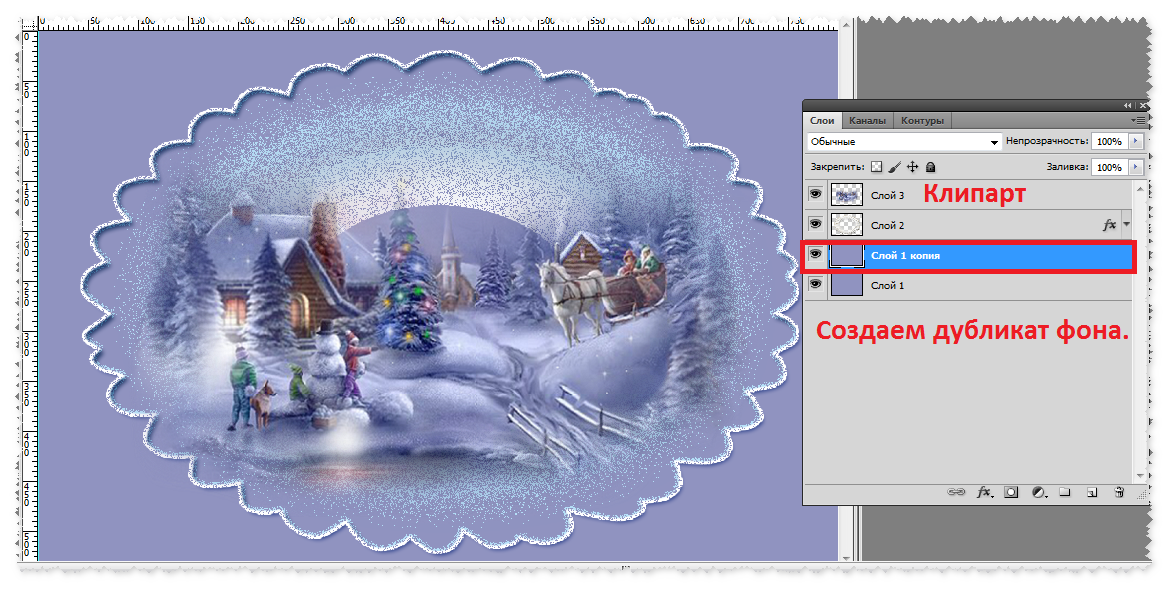Click the link layers chain icon

pyautogui.click(x=955, y=492)
